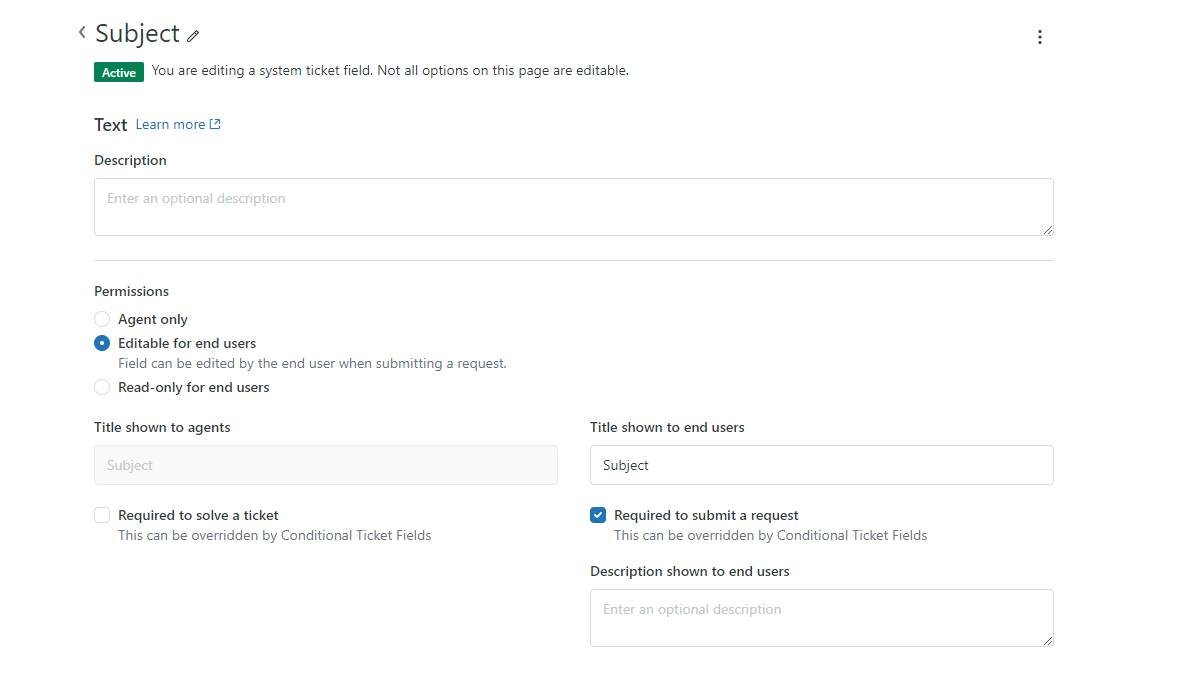Click the external link icon after Learn more
The height and width of the screenshot is (679, 1195).
click(215, 124)
